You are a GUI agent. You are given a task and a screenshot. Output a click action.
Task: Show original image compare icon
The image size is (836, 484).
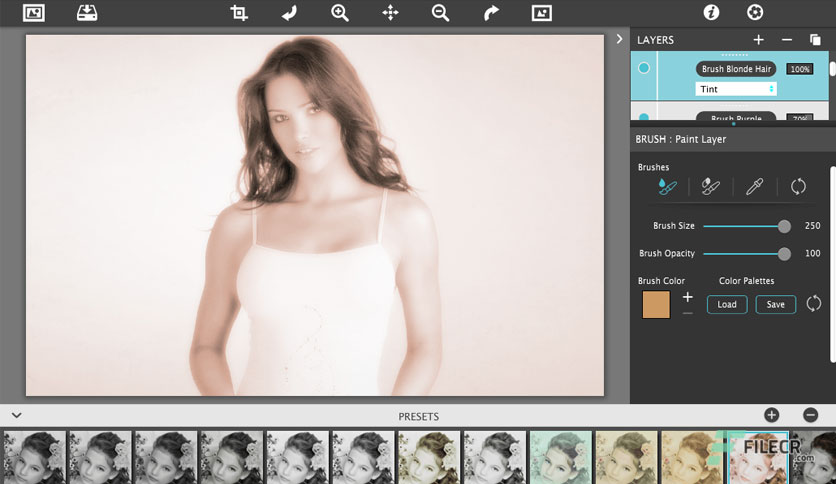coord(542,13)
